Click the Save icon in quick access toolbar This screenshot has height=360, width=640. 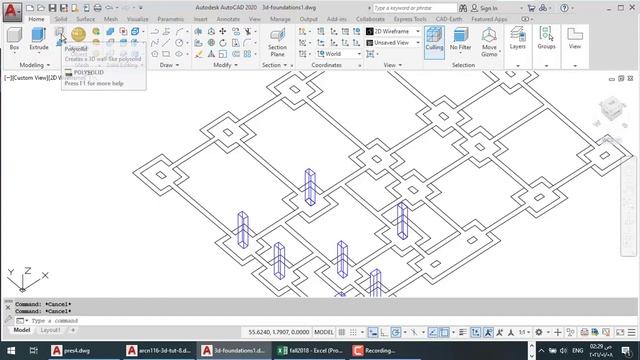point(52,8)
